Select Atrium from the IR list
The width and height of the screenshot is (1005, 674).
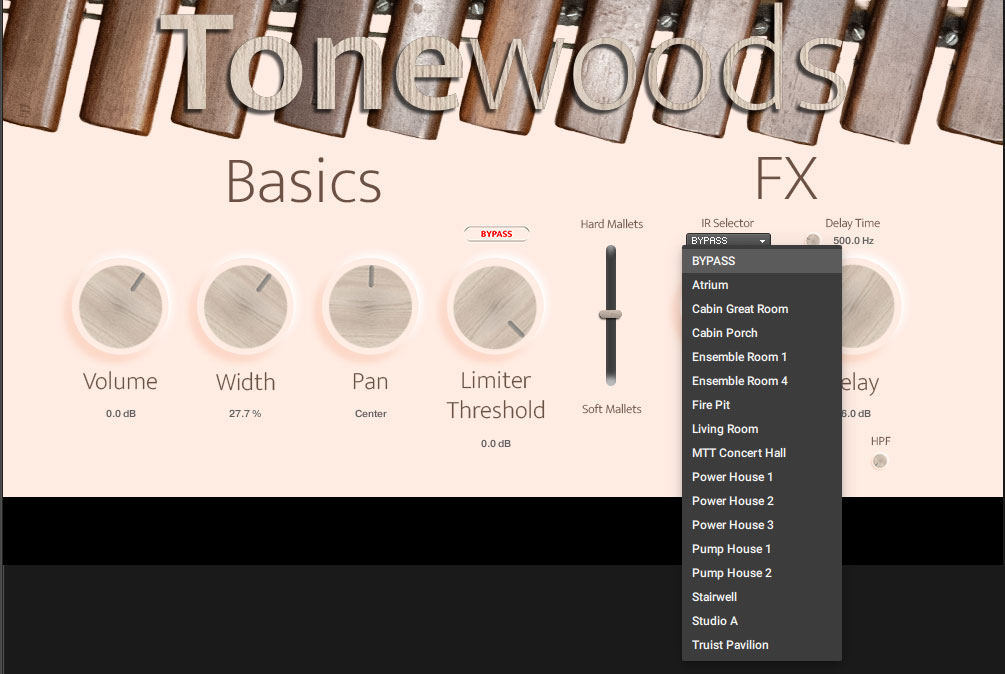coord(710,285)
